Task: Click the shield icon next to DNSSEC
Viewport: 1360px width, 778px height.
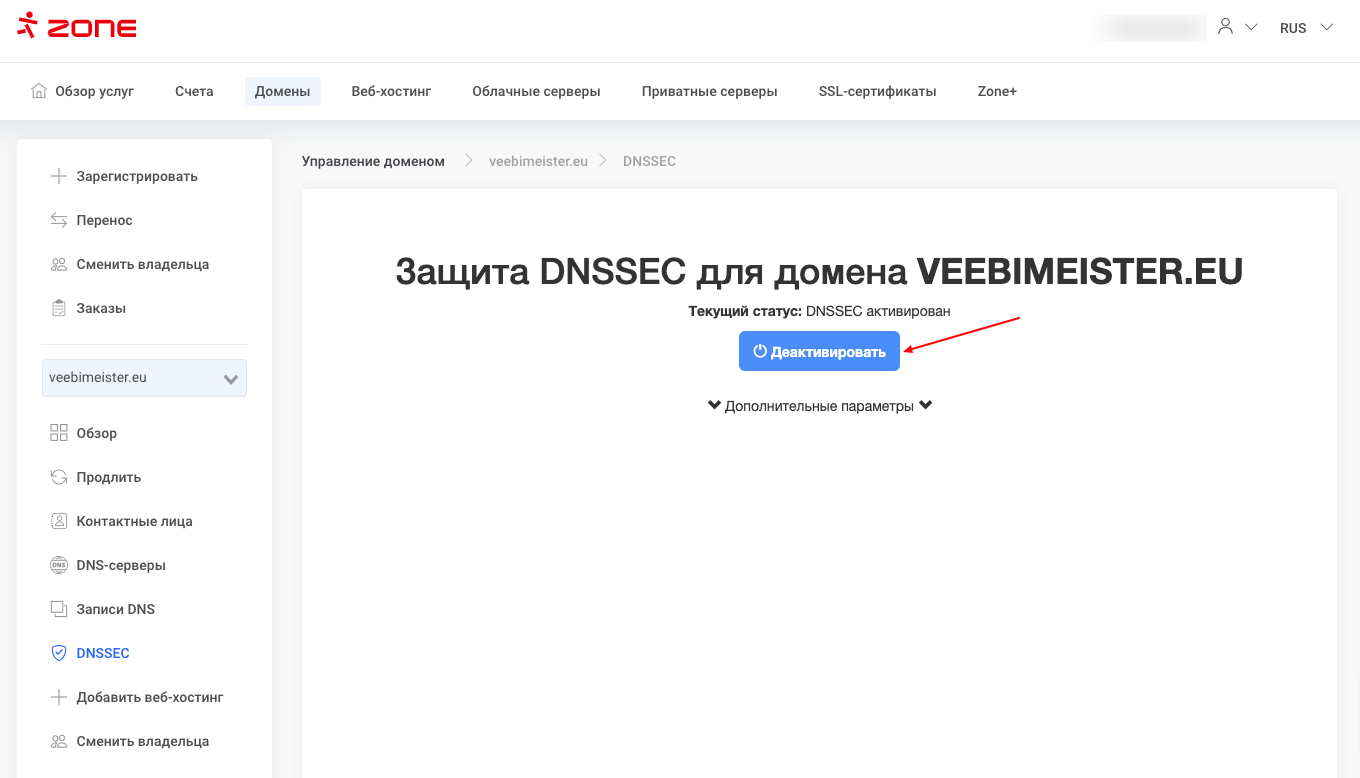Action: [58, 653]
